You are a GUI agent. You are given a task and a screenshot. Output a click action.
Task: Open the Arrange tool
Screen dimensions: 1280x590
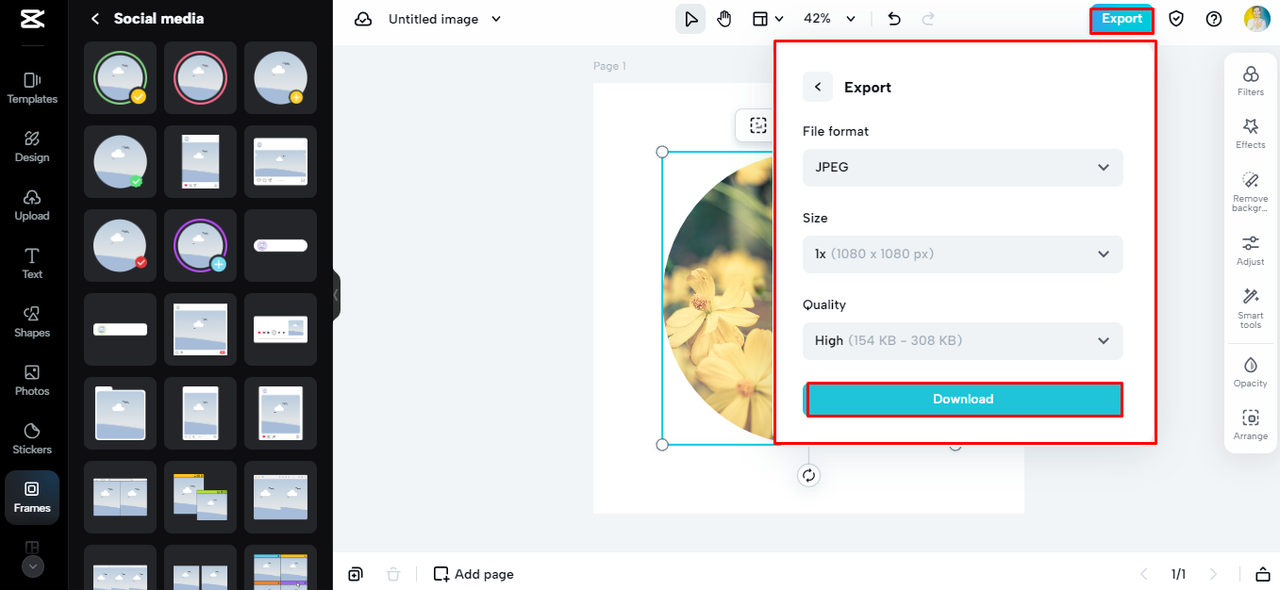click(x=1250, y=425)
